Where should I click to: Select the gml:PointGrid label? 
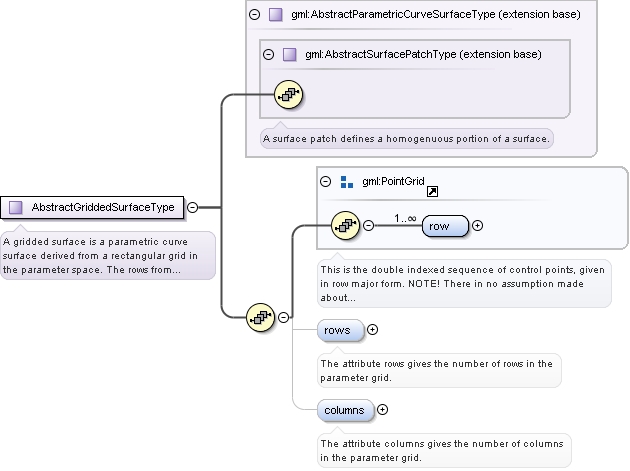pos(393,181)
